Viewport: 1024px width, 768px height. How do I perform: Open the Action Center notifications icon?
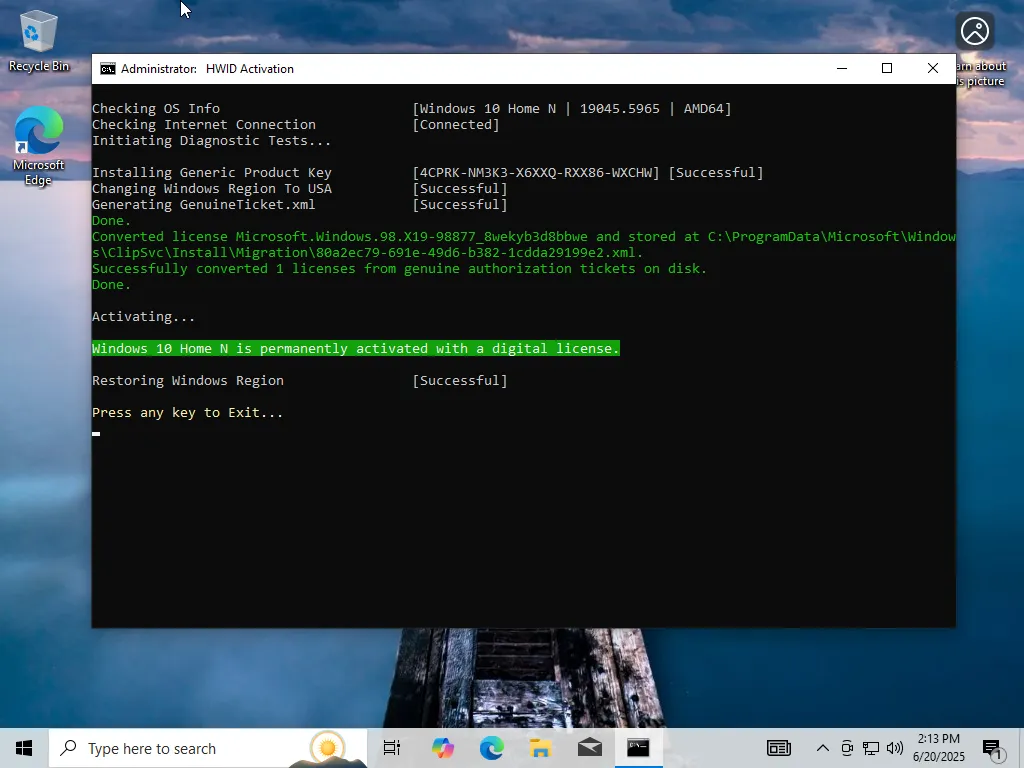tap(993, 749)
